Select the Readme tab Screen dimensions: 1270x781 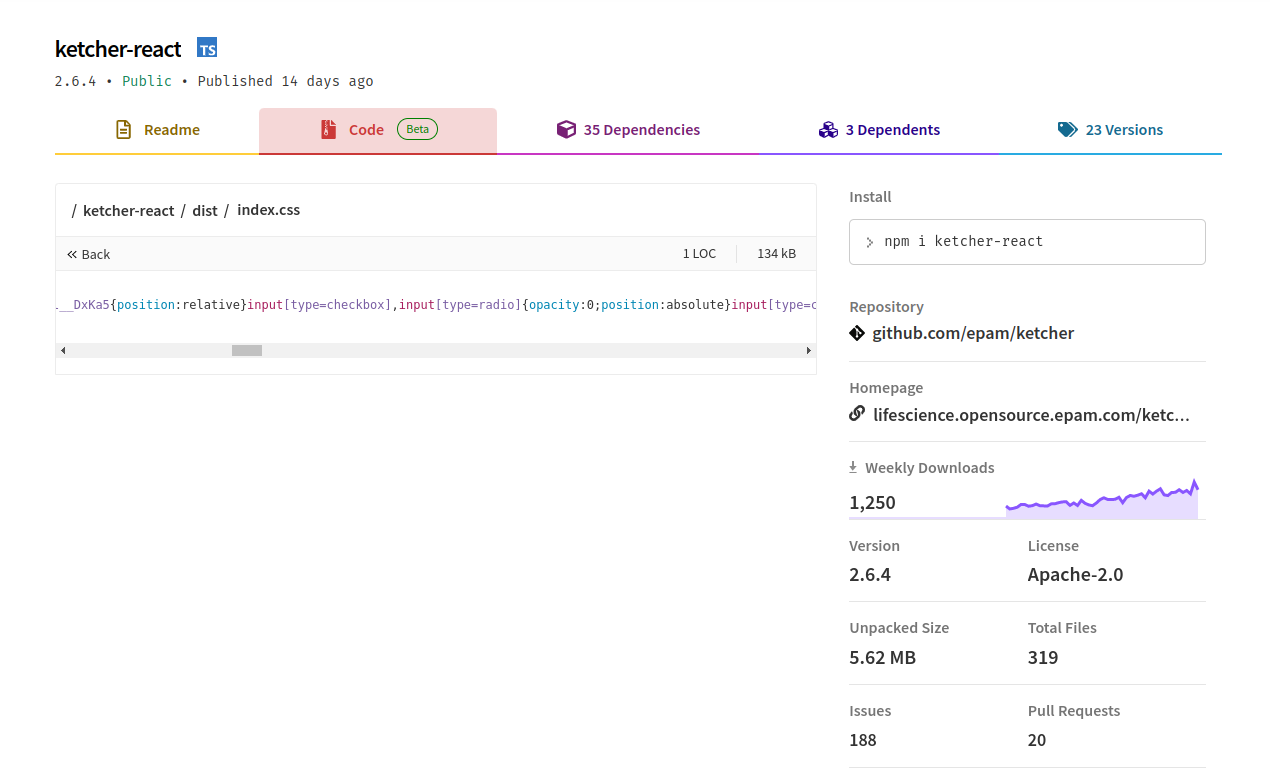tap(157, 129)
